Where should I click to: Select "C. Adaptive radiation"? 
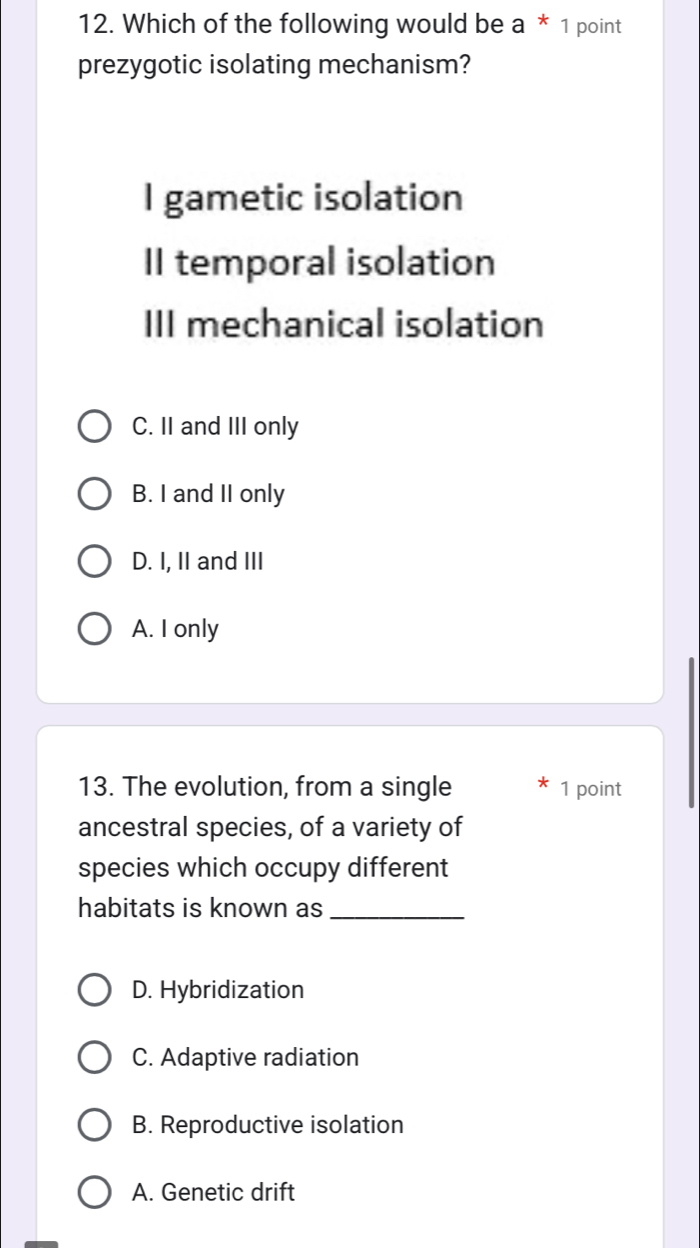click(x=95, y=1058)
